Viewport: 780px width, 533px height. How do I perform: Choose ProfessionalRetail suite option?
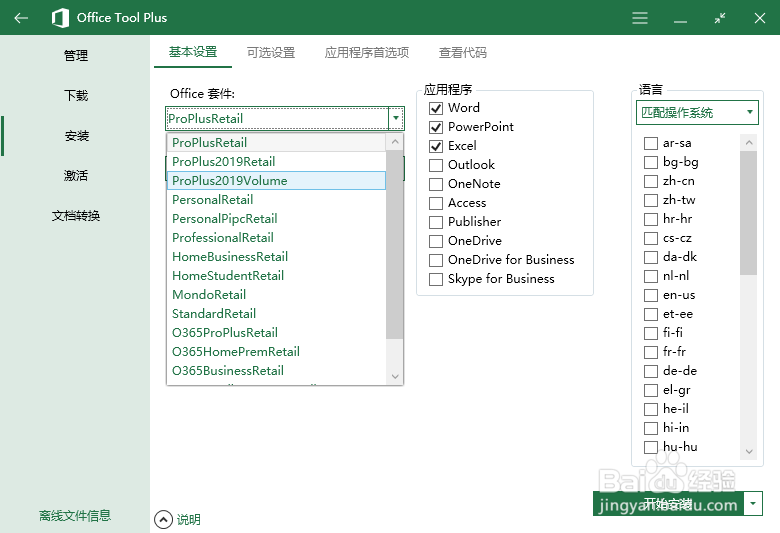(276, 237)
